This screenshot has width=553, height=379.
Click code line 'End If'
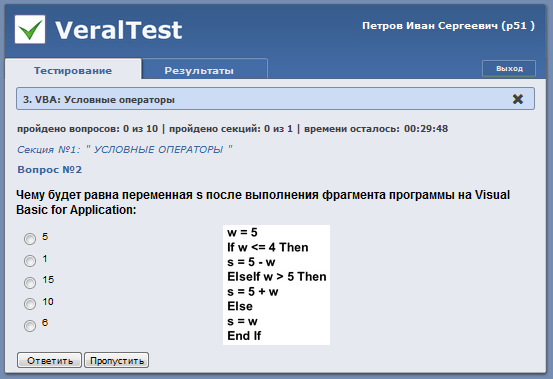[x=244, y=336]
